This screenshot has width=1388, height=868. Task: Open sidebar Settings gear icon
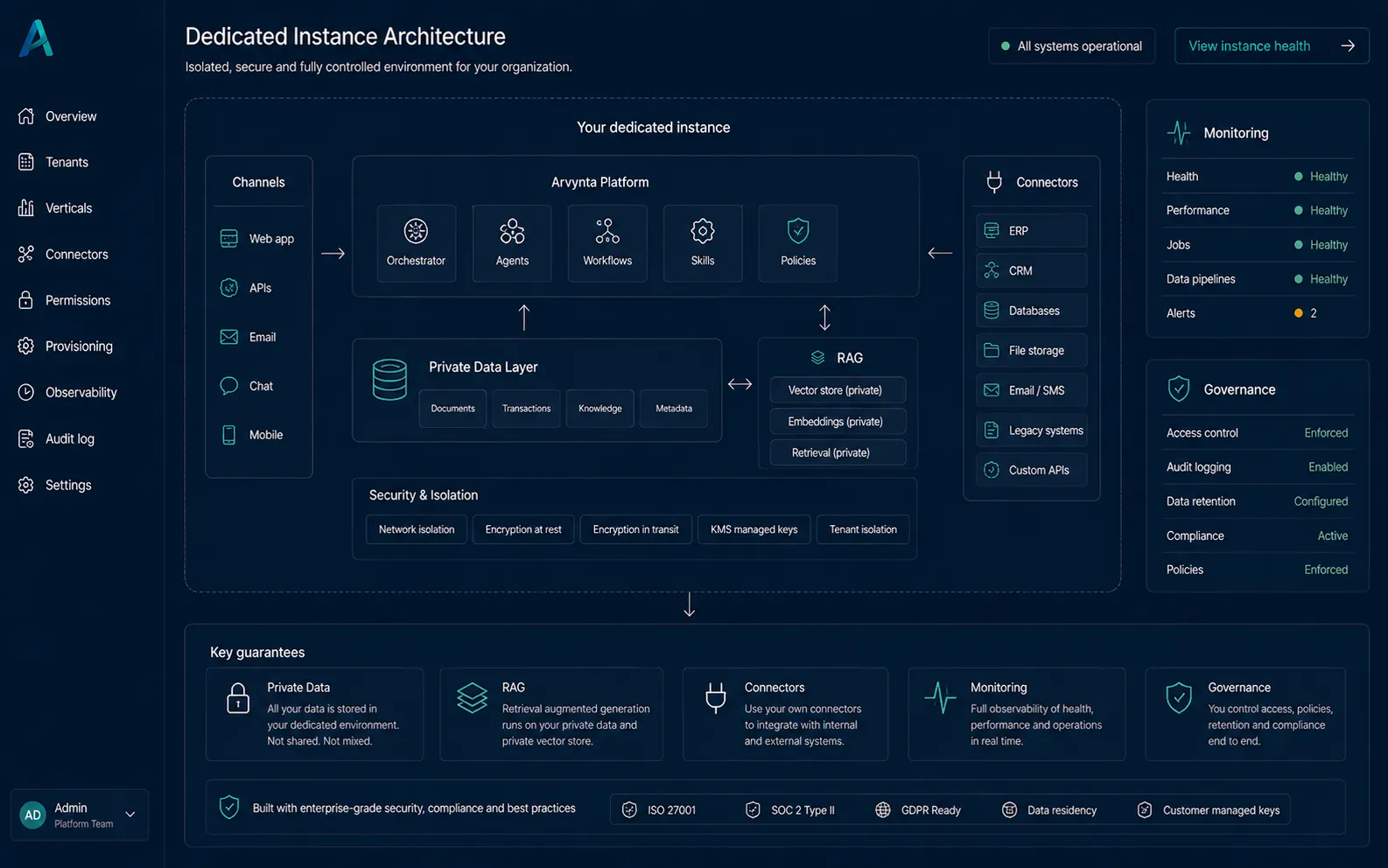coord(26,485)
